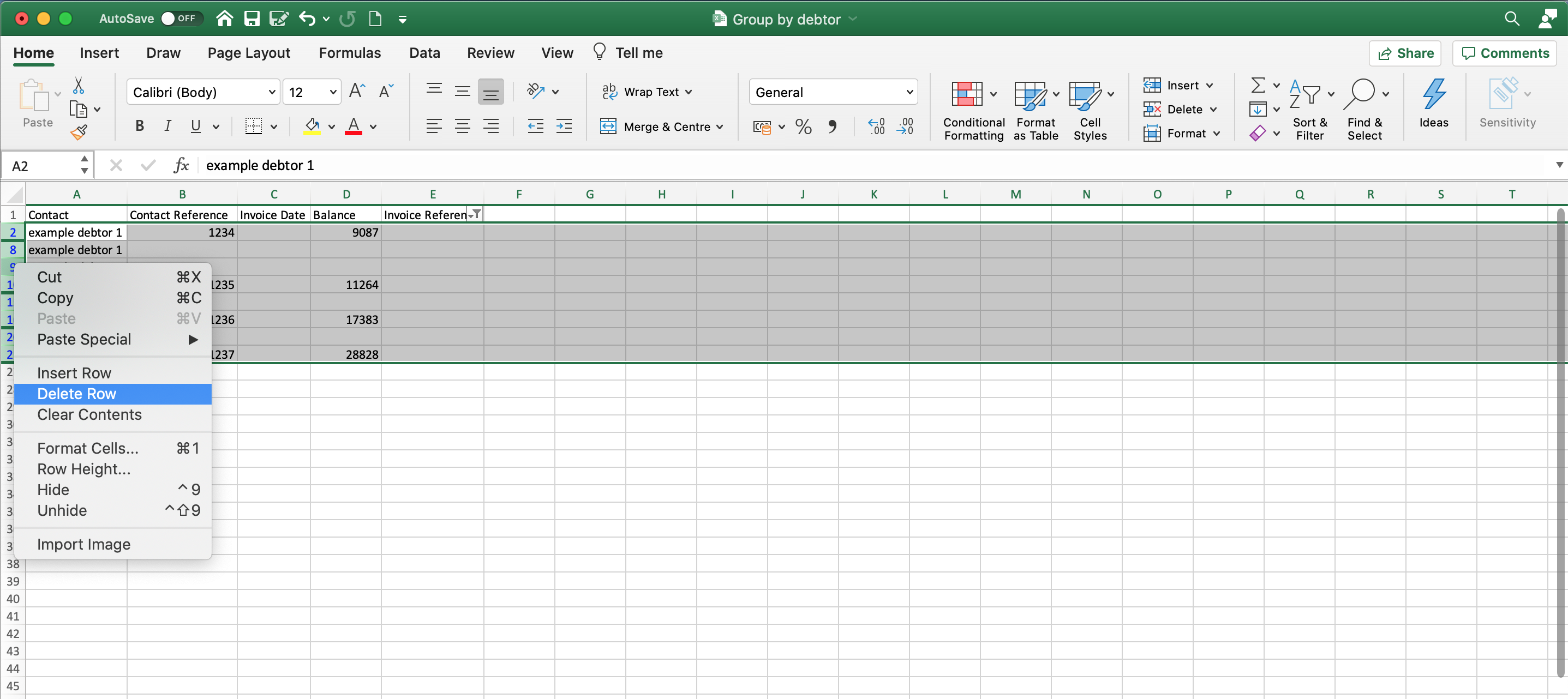The width and height of the screenshot is (1568, 699).
Task: Apply the yellow fill colour swatch
Action: click(x=312, y=126)
